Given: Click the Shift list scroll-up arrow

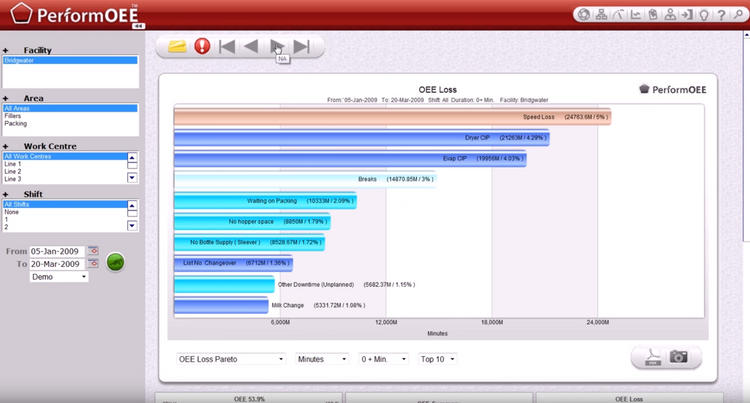Looking at the screenshot, I should [x=132, y=206].
